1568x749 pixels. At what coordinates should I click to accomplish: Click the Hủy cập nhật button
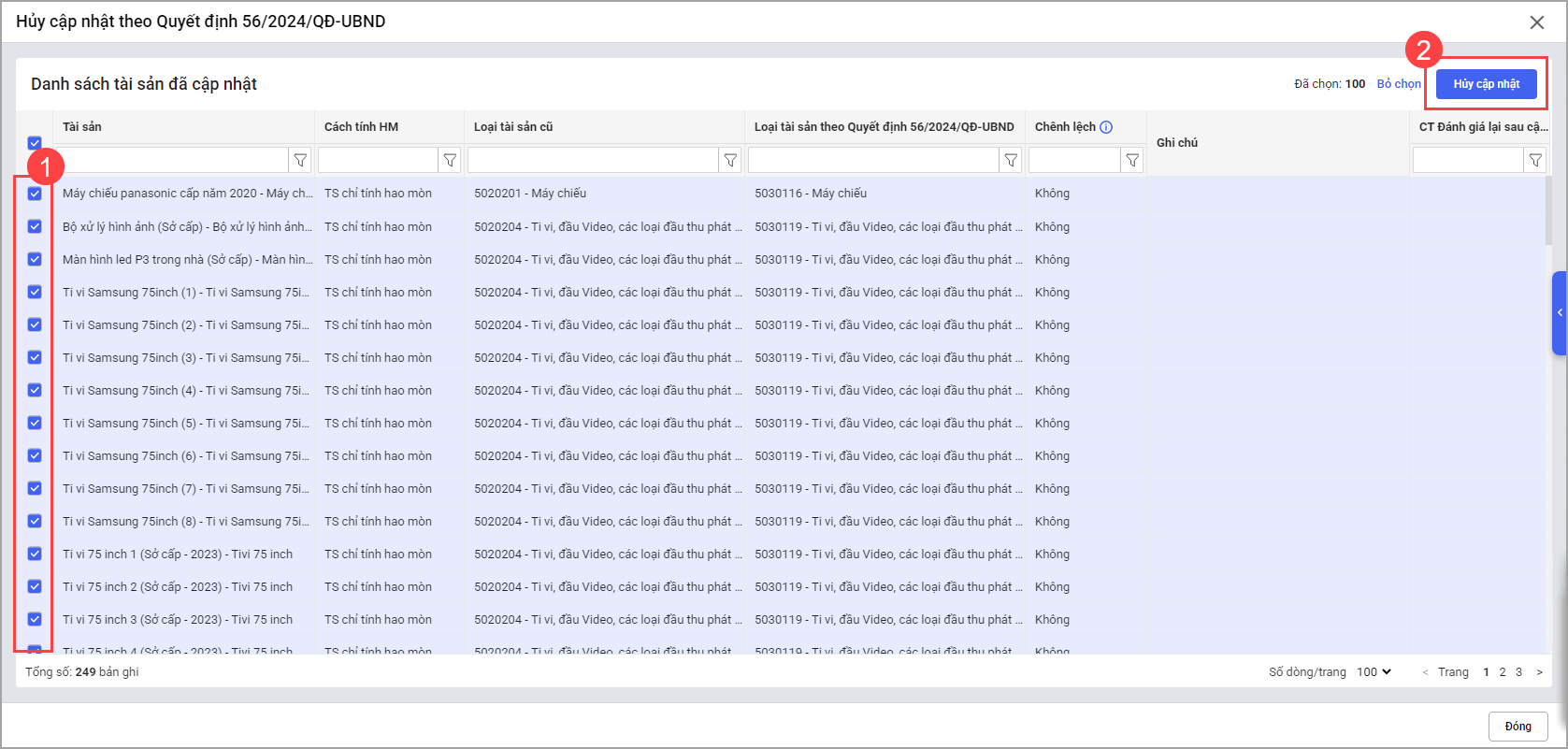1486,84
